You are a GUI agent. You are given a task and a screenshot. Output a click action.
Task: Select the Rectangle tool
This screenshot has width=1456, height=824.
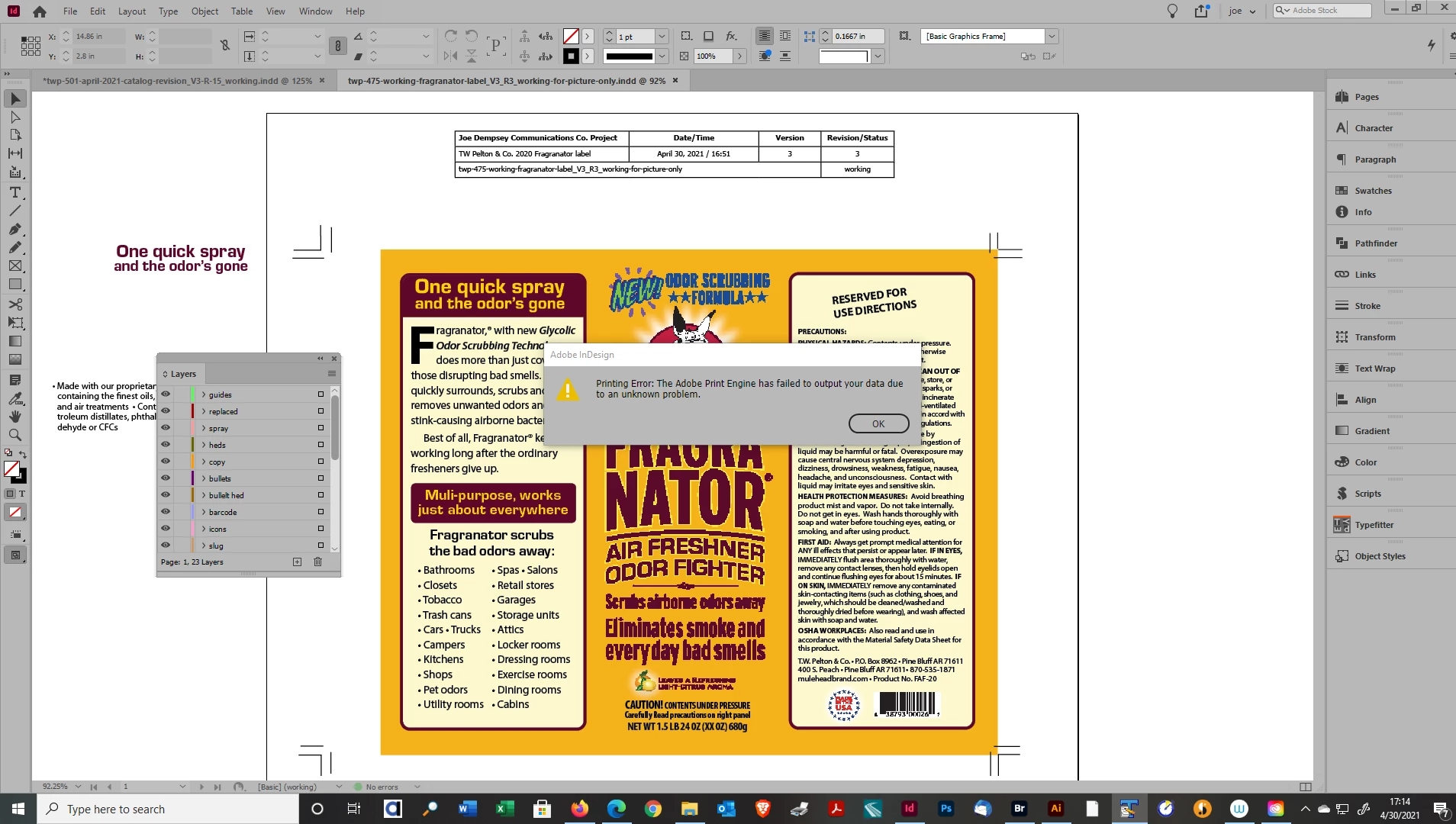(x=15, y=284)
